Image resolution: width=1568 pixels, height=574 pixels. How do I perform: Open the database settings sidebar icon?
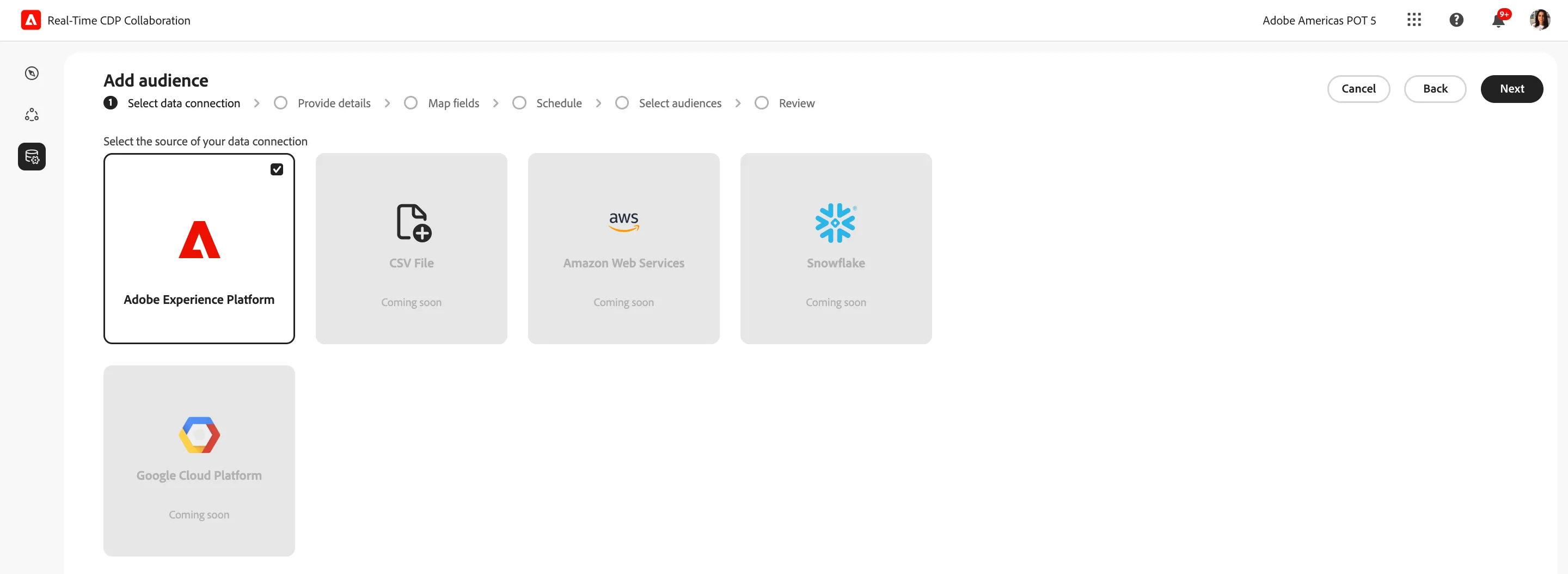(x=32, y=156)
